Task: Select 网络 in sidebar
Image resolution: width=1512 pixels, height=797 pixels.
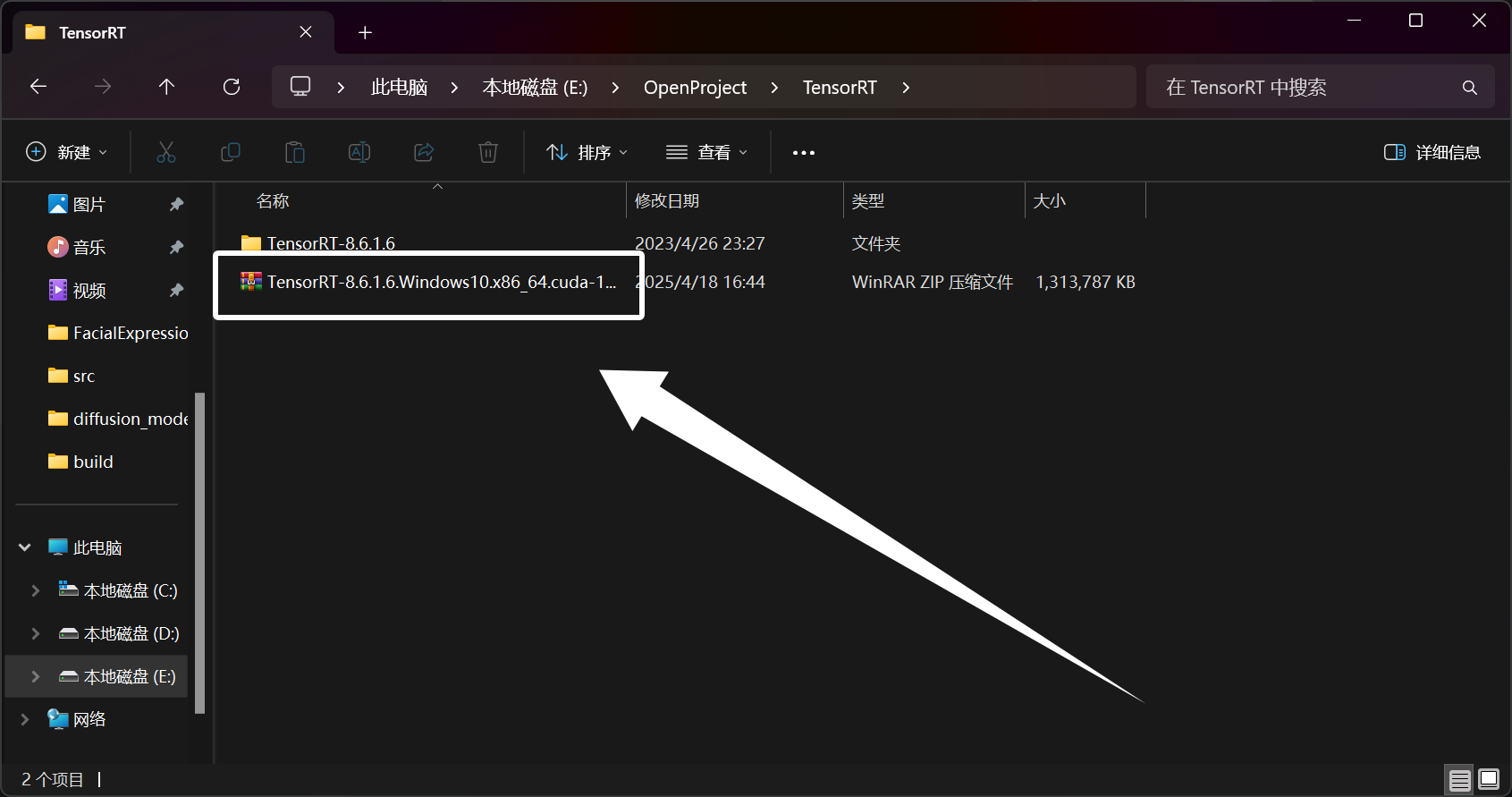Action: click(x=78, y=719)
